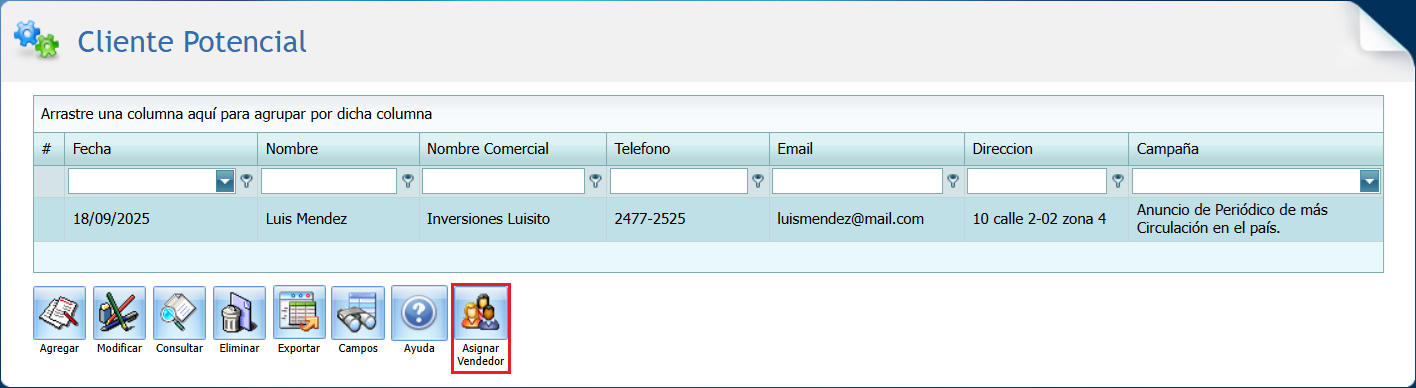This screenshot has width=1416, height=388.
Task: Select the Inversiones Luisito cell
Action: point(513,219)
